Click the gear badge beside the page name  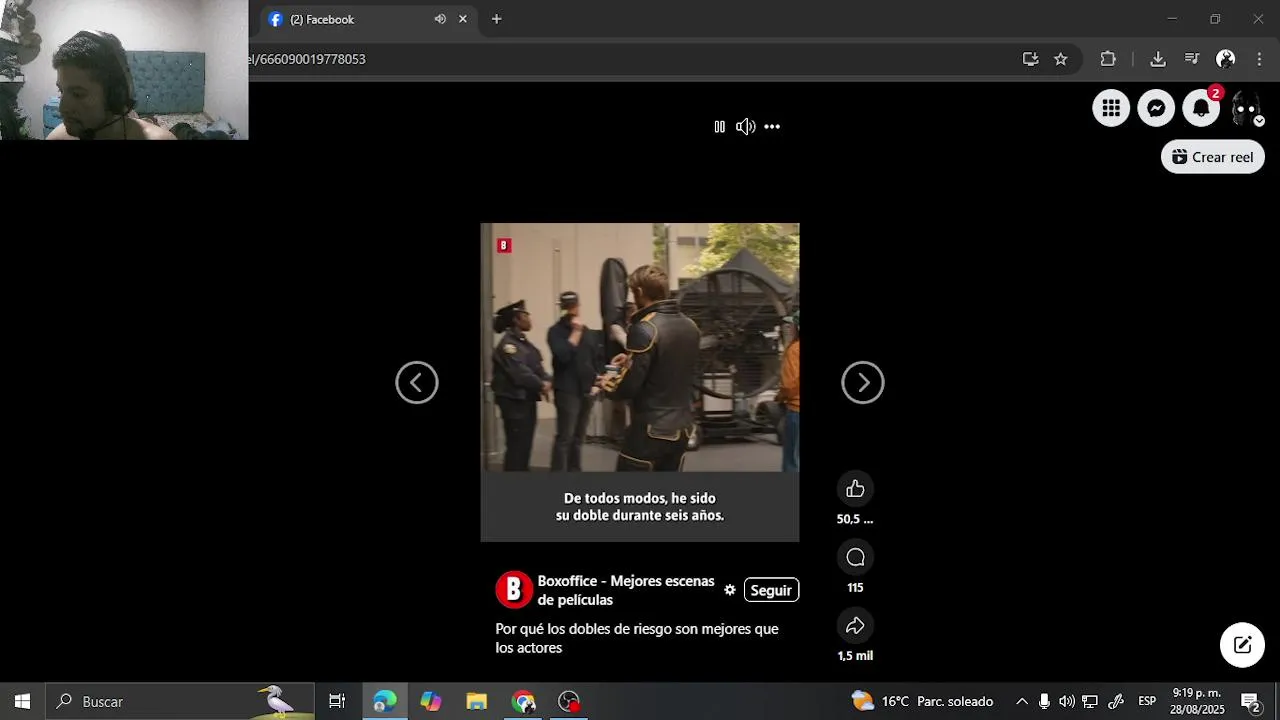tap(730, 590)
